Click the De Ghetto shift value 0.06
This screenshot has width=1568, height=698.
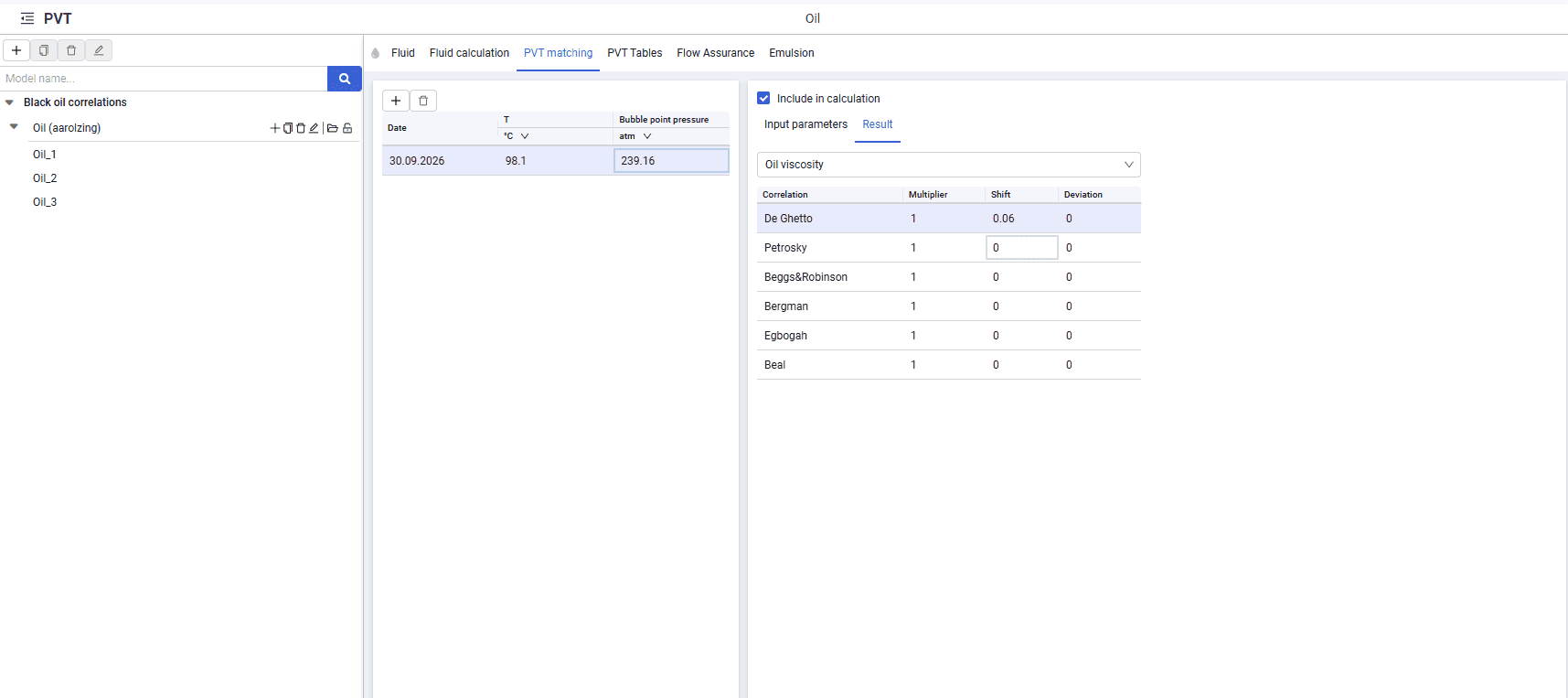1004,219
